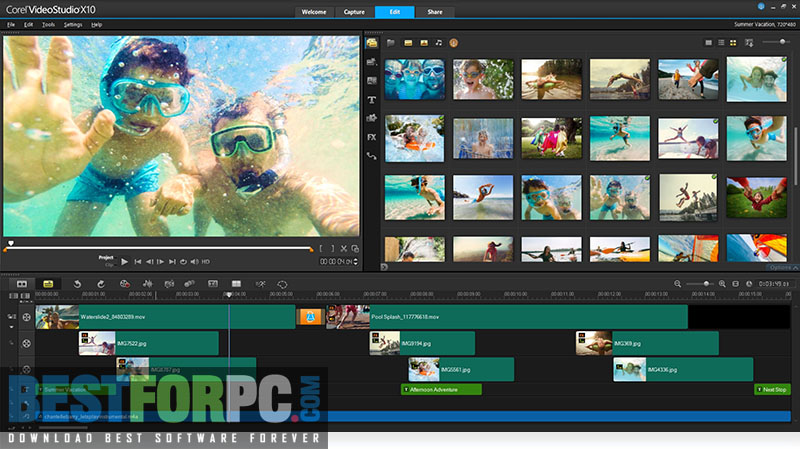Open the Multi-Camera Editor grid icon
The image size is (800, 449).
click(236, 284)
